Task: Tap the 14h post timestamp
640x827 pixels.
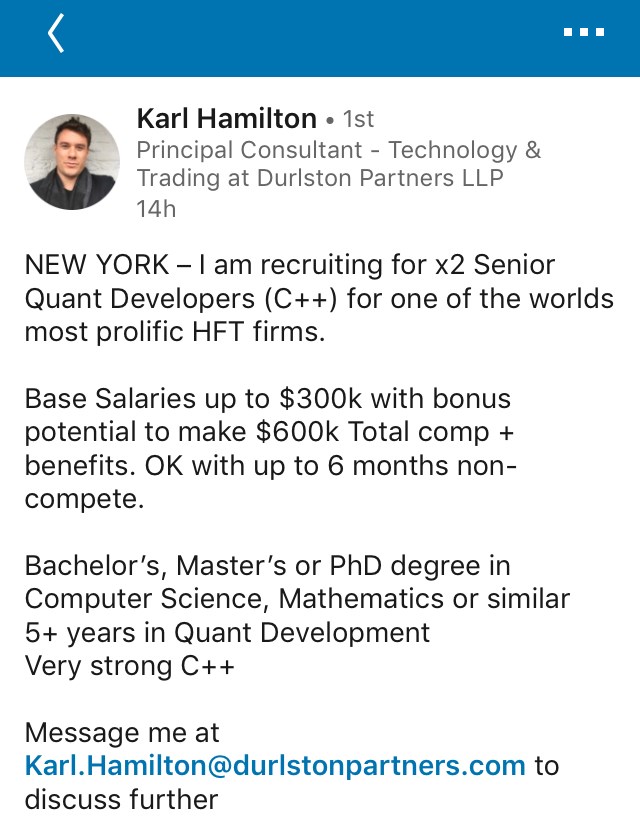Action: tap(156, 209)
